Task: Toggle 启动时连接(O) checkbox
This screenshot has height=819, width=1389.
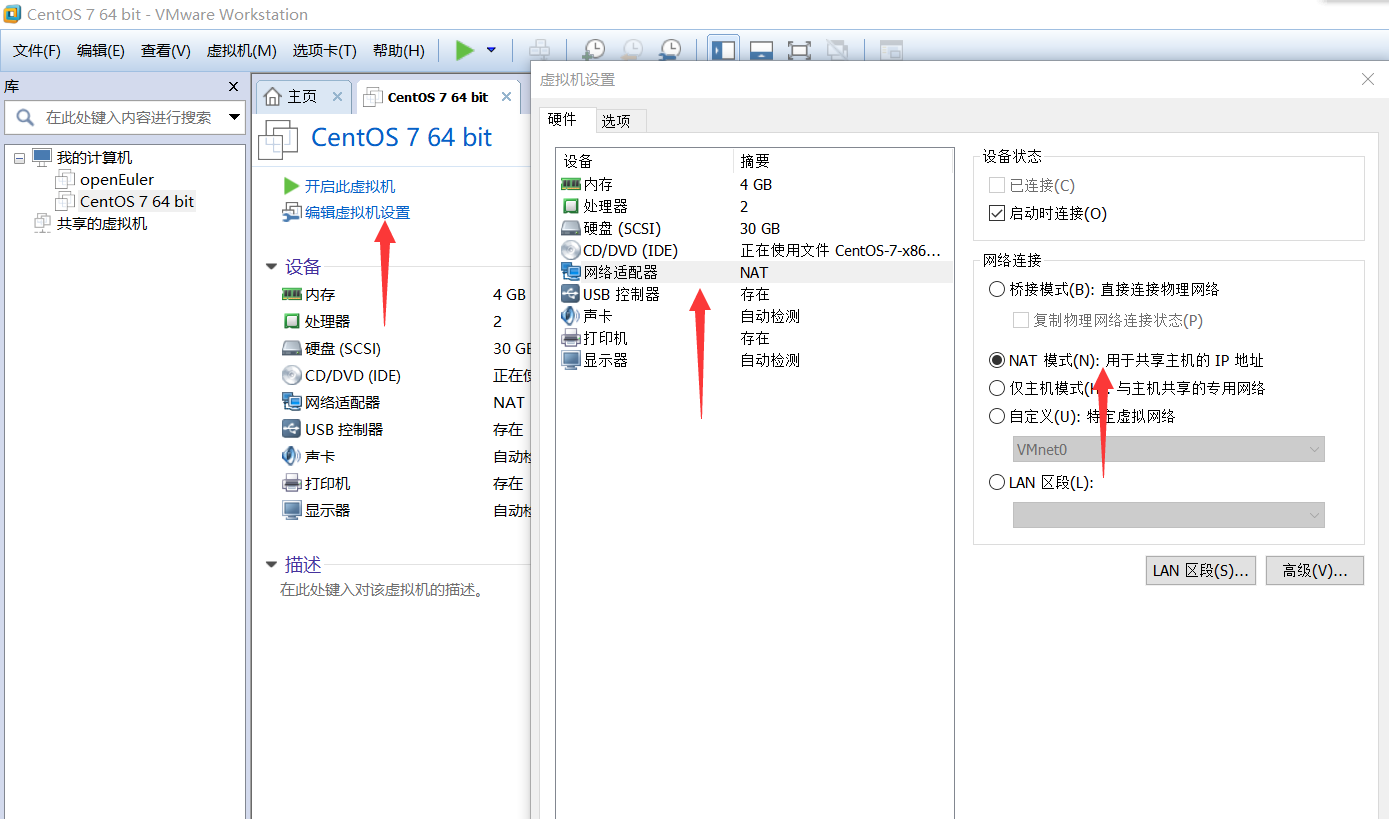Action: 996,213
